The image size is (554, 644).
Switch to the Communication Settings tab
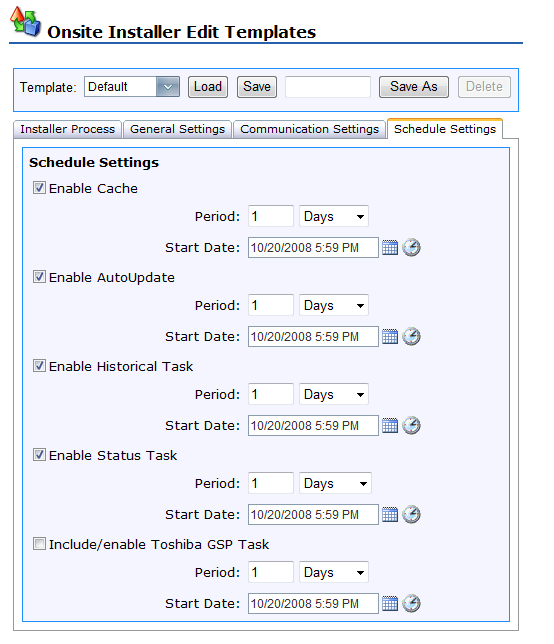[310, 129]
